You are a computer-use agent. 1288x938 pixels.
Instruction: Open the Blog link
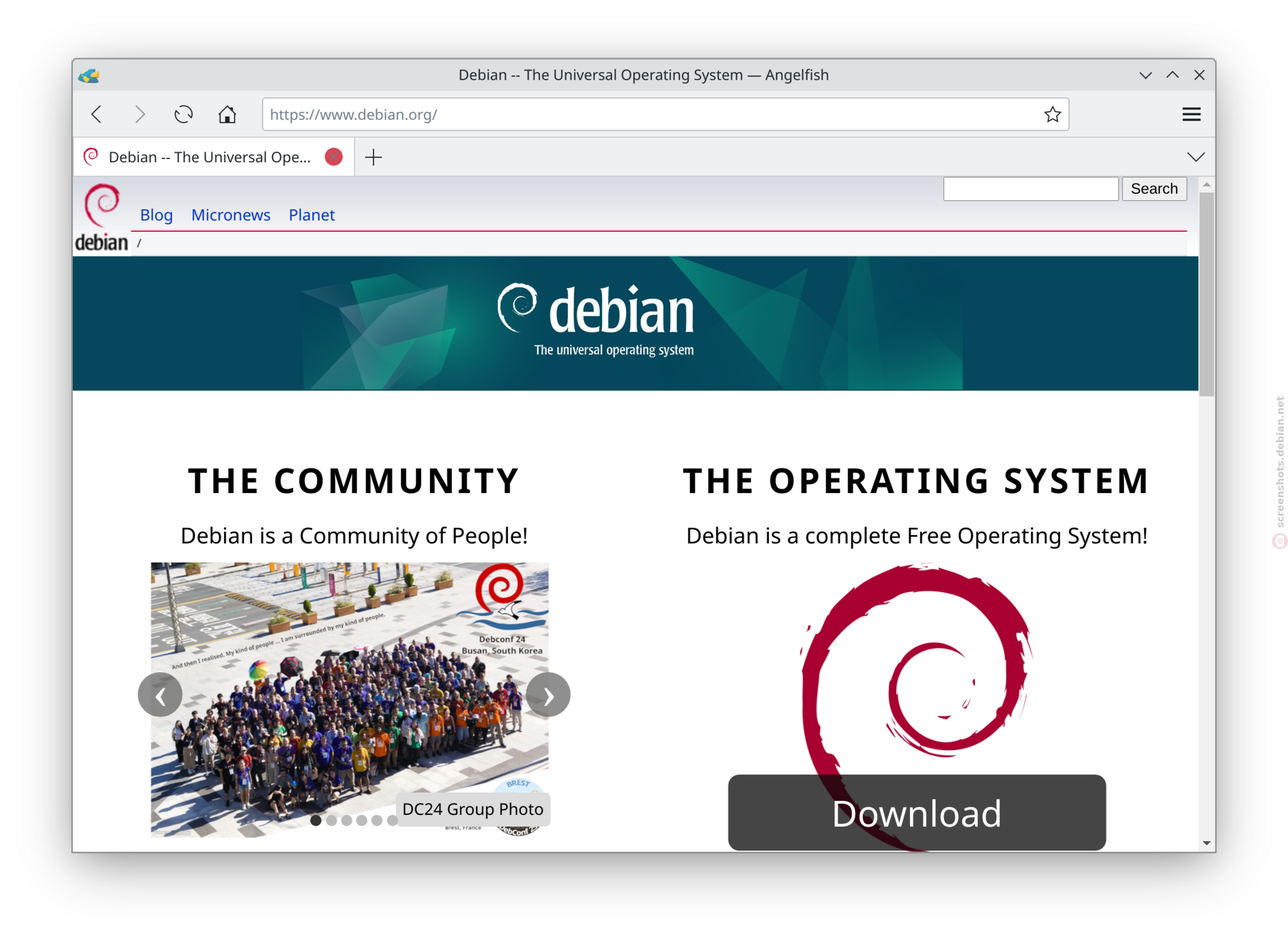coord(156,215)
